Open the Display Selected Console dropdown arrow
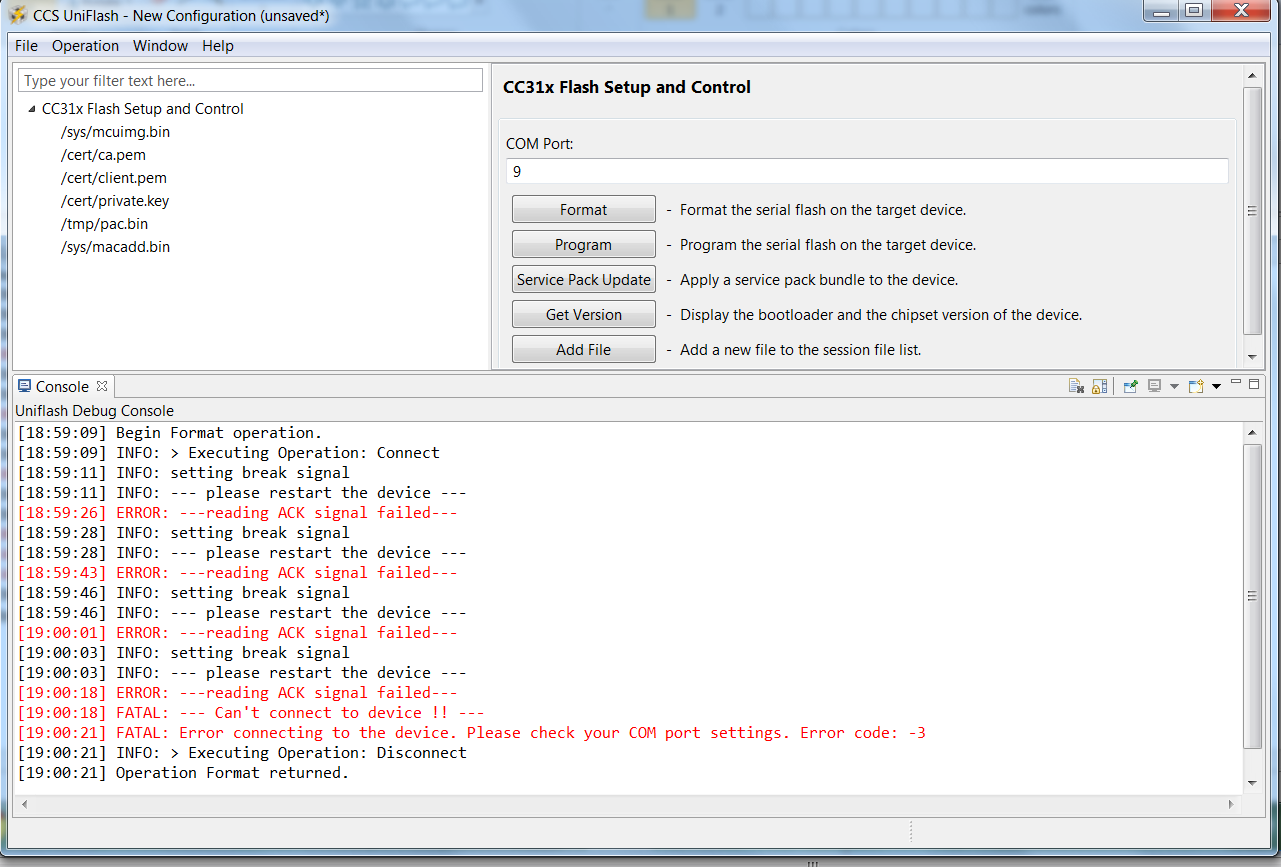Image resolution: width=1281 pixels, height=867 pixels. [x=1174, y=386]
